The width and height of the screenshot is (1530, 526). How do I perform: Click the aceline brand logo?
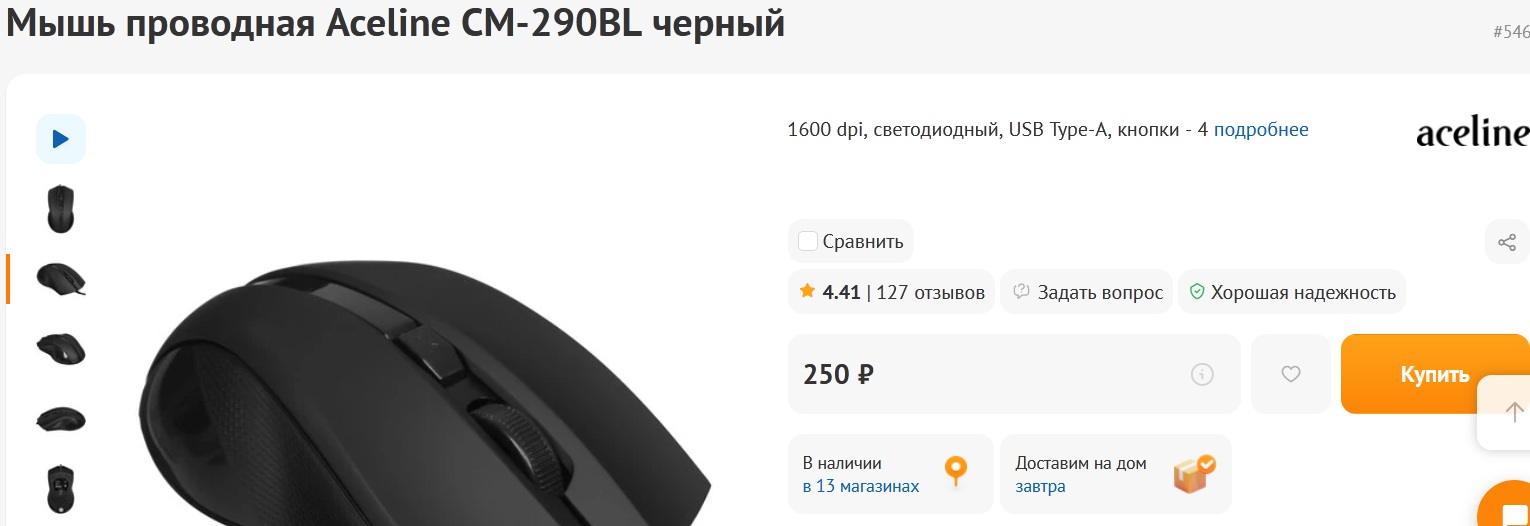pos(1473,133)
